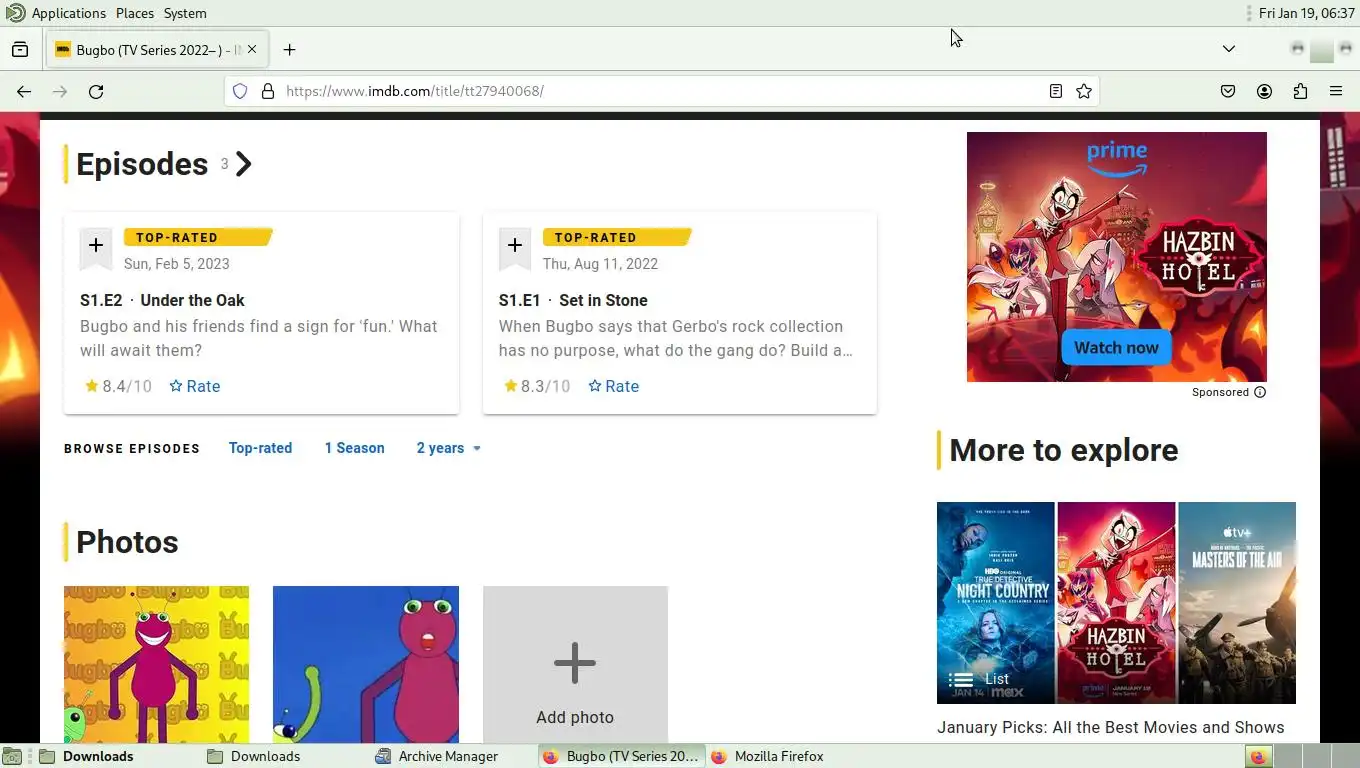
Task: Open Firefox account icon
Action: (1264, 91)
